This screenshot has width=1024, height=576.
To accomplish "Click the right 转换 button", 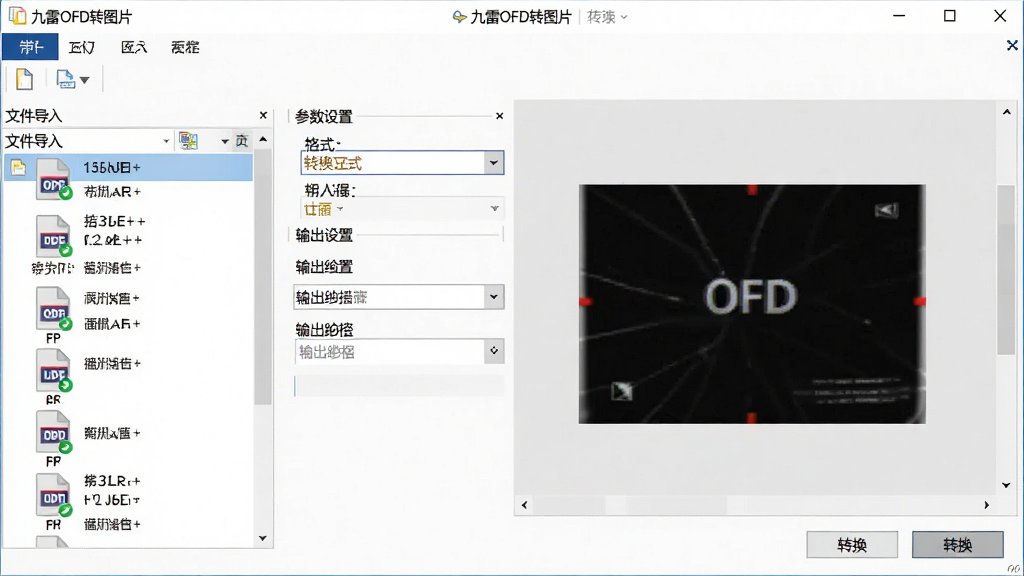I will click(x=957, y=545).
